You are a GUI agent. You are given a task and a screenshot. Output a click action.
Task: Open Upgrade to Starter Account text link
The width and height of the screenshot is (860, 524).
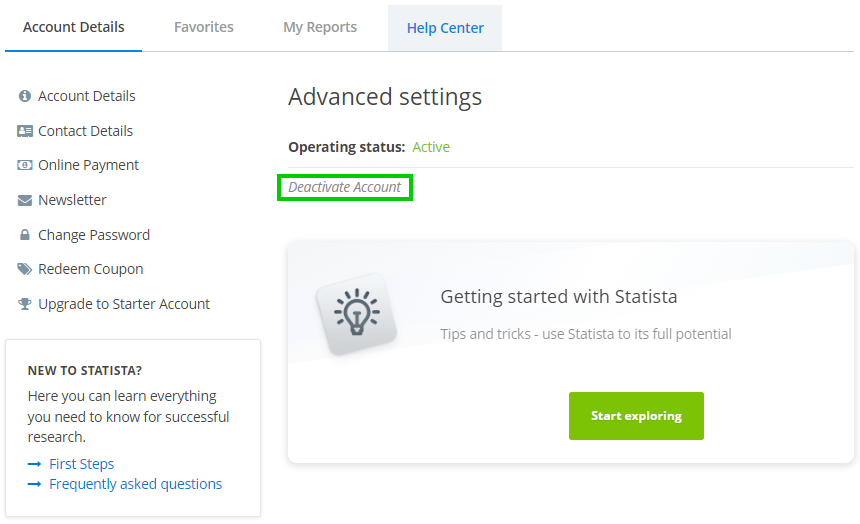124,304
